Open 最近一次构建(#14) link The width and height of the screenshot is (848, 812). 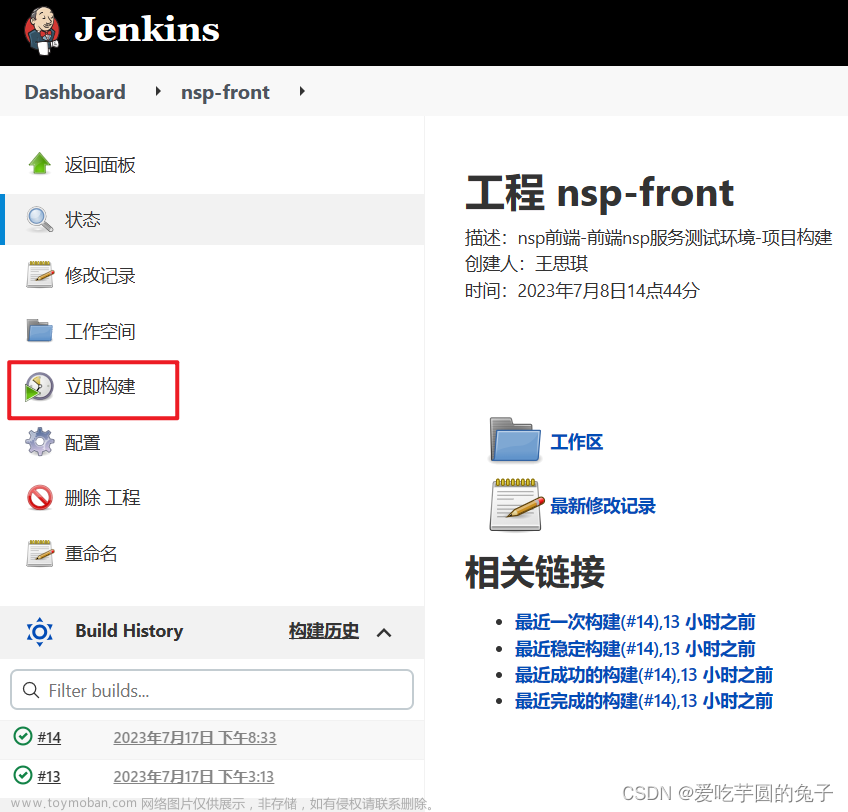pos(635,622)
